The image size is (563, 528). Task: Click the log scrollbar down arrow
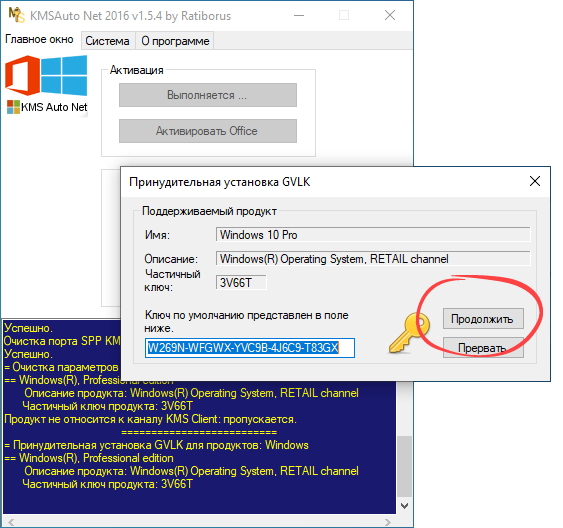coord(404,506)
